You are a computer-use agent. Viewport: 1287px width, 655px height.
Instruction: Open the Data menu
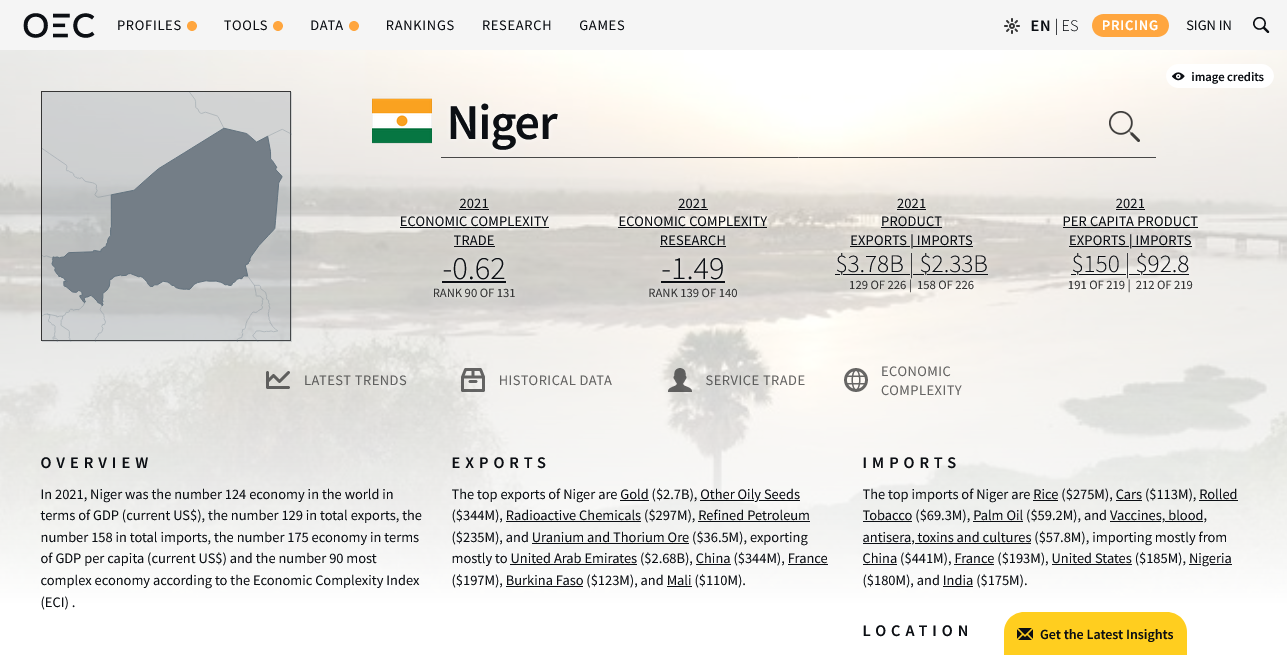click(x=334, y=26)
